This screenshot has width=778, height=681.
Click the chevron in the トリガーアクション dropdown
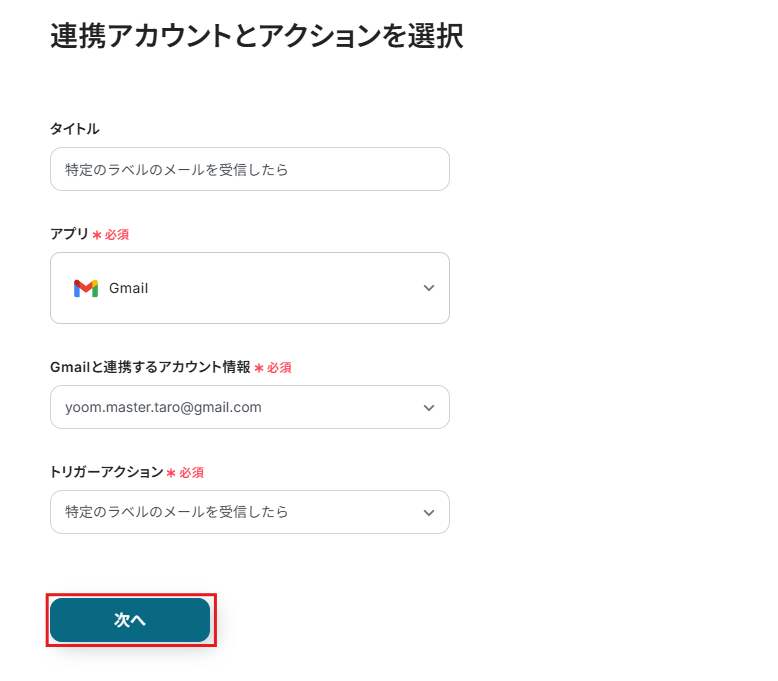(x=429, y=512)
